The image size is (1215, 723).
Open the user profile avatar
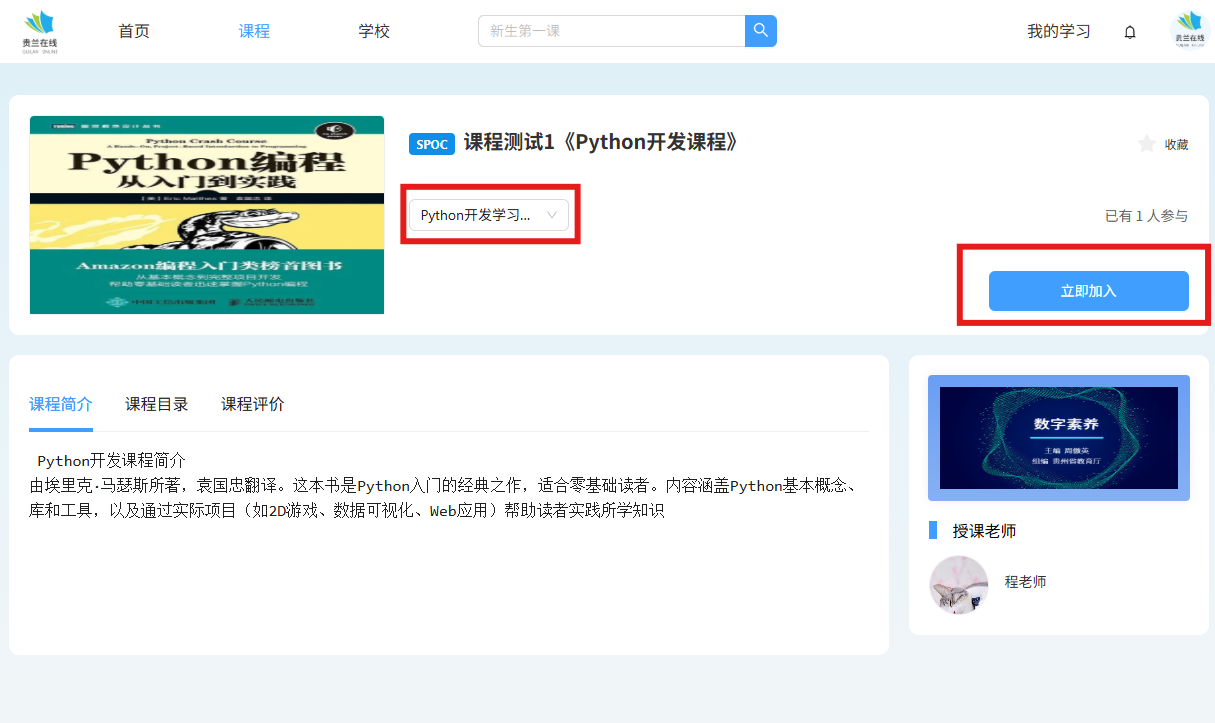pos(1189,31)
